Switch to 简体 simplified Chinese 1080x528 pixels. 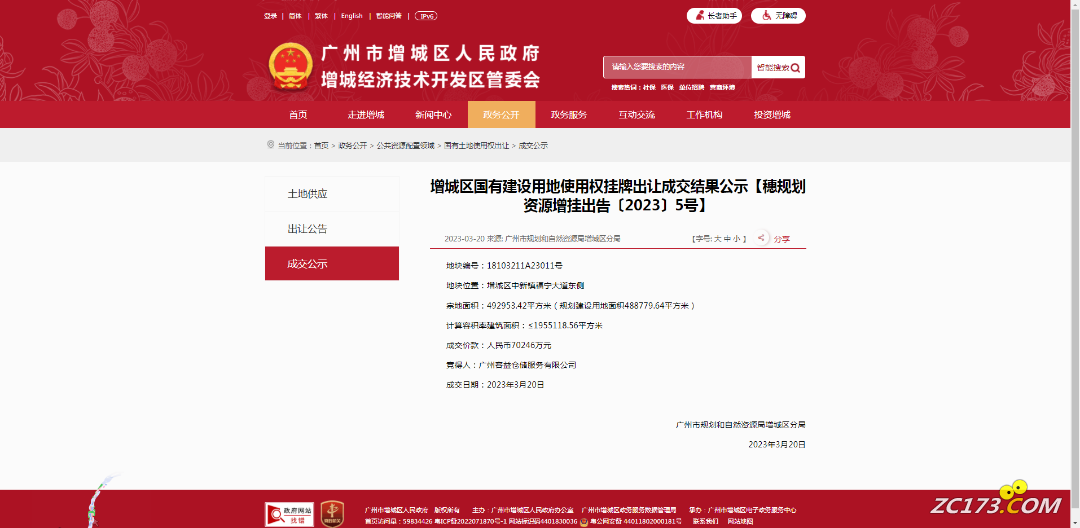click(295, 16)
